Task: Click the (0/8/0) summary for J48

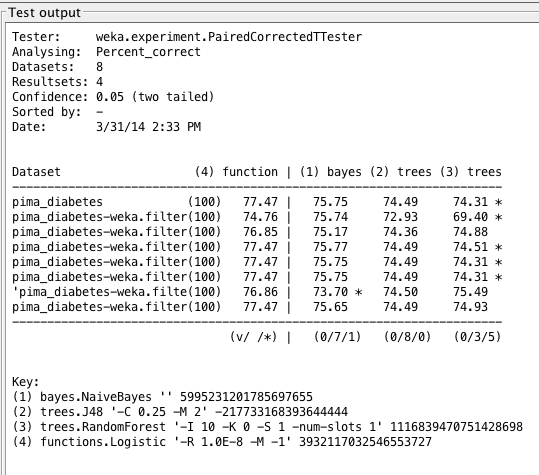Action: pos(407,337)
